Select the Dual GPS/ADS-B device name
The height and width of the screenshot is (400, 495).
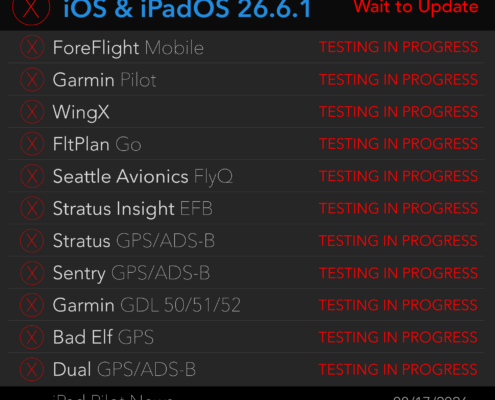[x=124, y=370]
